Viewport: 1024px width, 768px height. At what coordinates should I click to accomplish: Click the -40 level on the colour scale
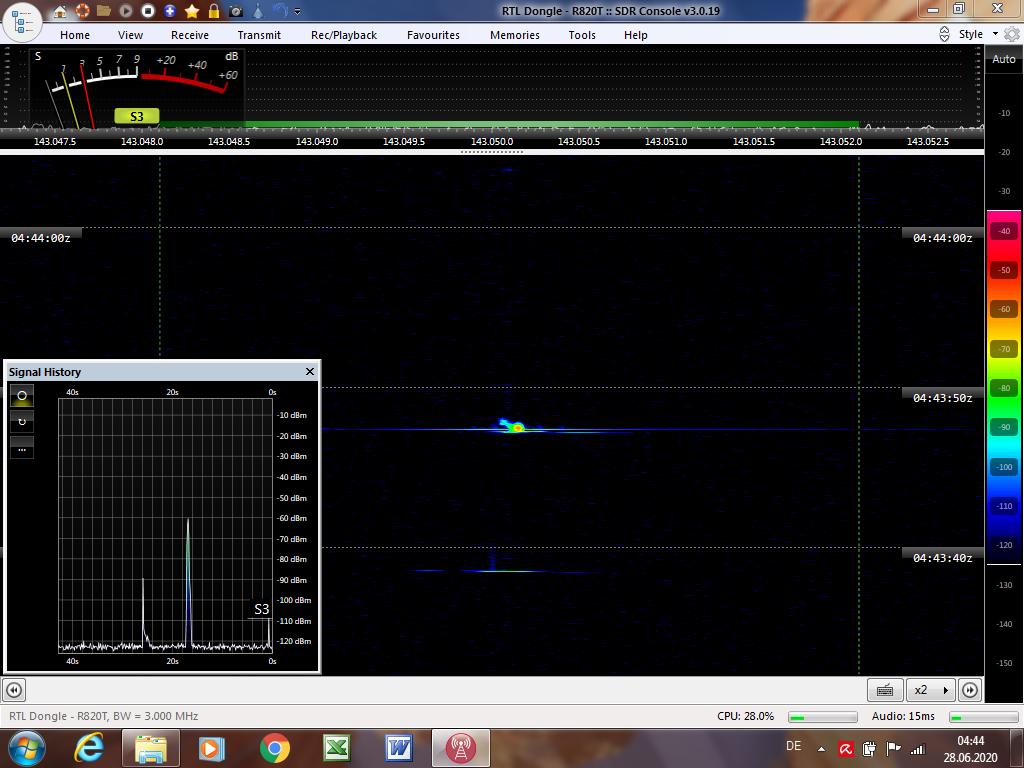[x=1004, y=231]
